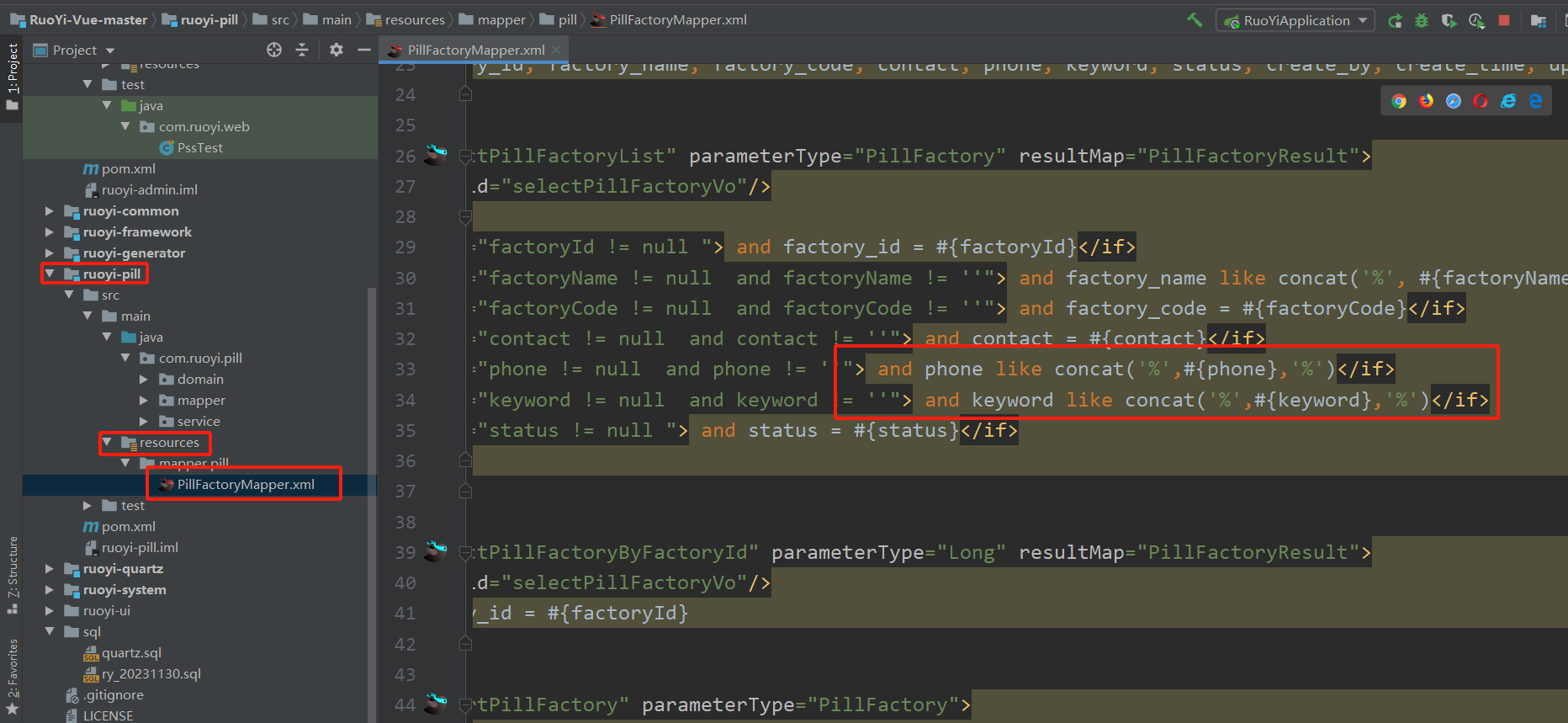1568x723 pixels.
Task: Click the MyBatis gutter icon on line 44
Action: 436,704
